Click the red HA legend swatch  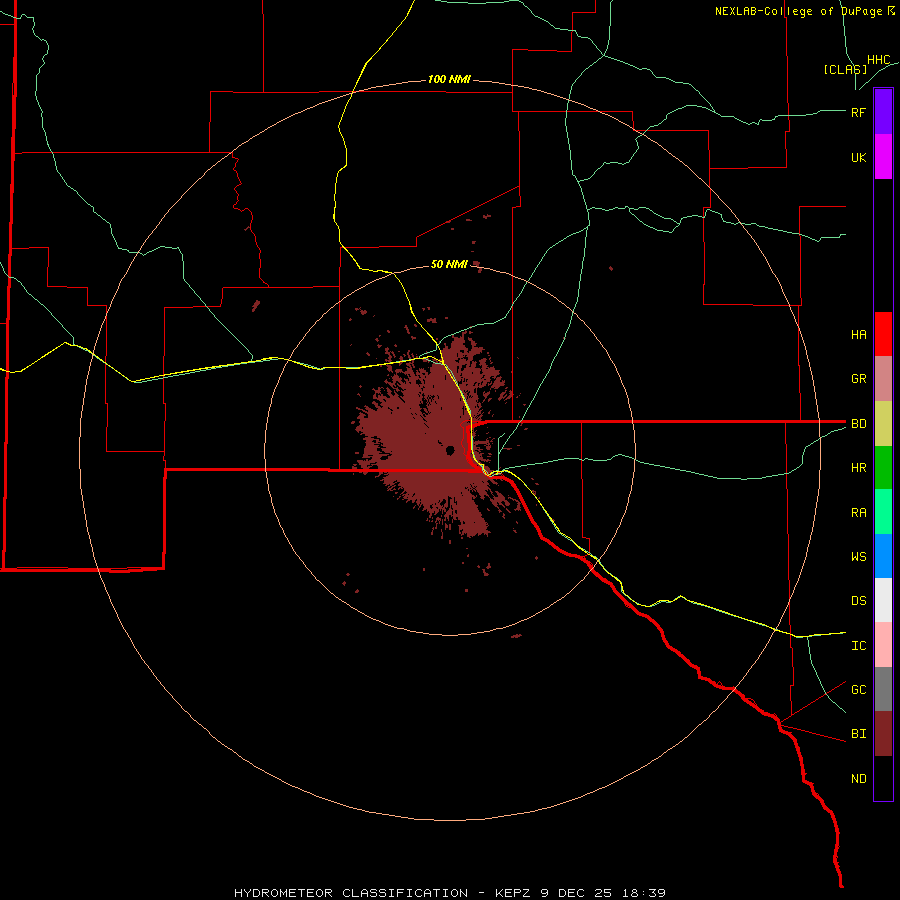(x=883, y=334)
